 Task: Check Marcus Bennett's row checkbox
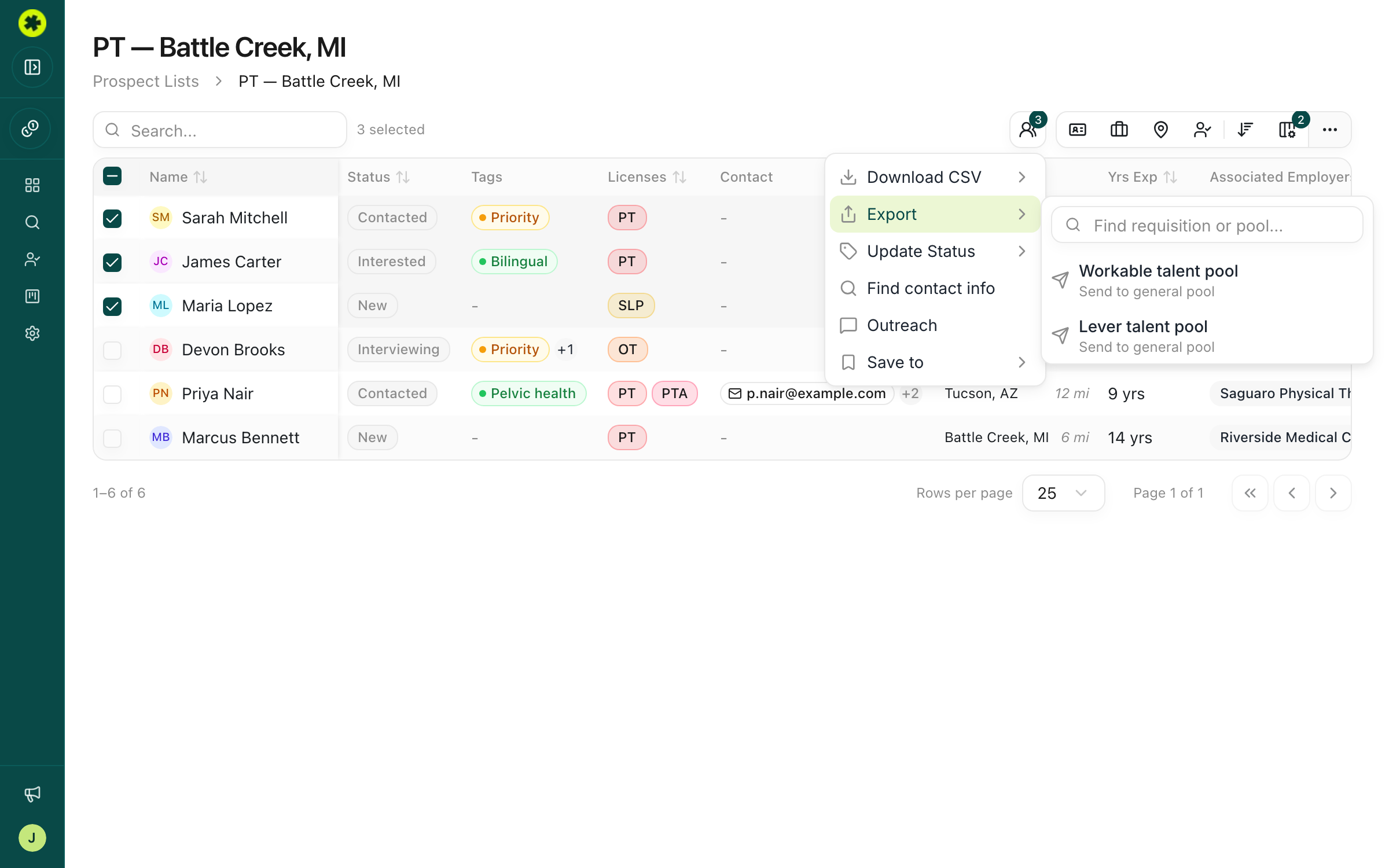pyautogui.click(x=112, y=439)
